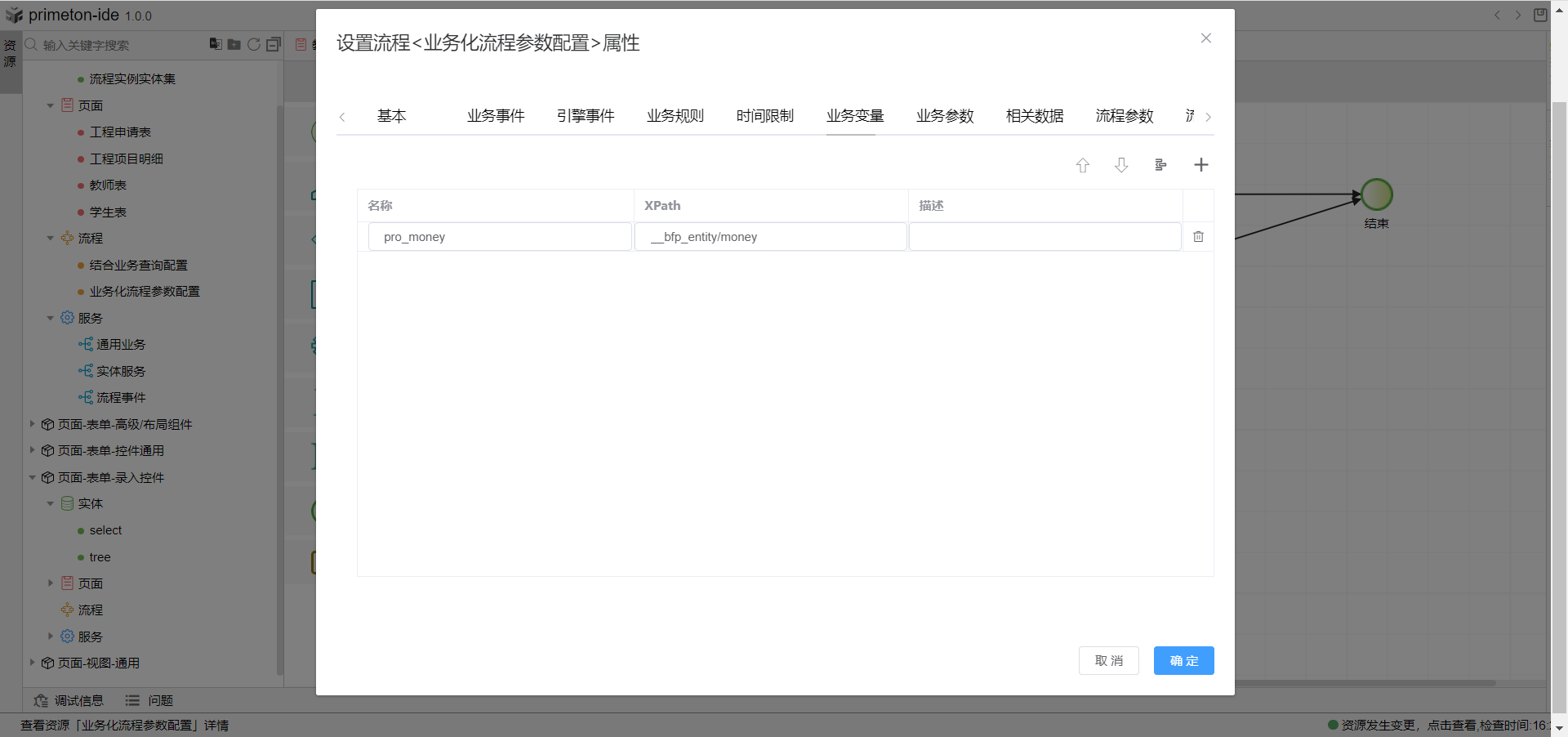Click the move down arrow icon
Screen dimensions: 1568x737
click(x=1121, y=165)
